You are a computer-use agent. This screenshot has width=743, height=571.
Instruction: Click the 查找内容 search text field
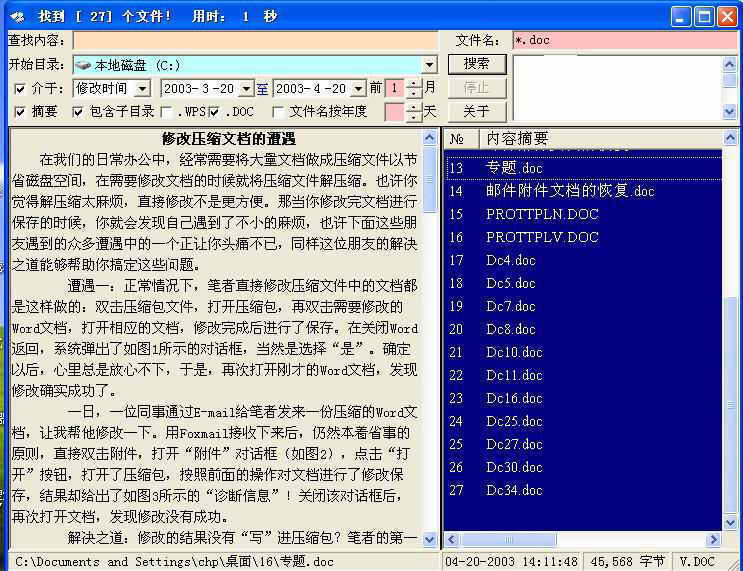point(254,41)
